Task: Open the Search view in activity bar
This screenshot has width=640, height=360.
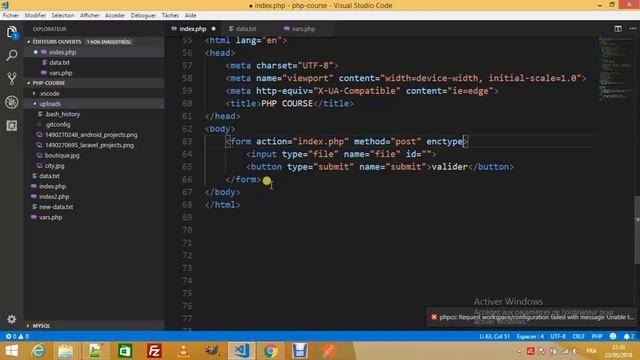Action: (x=12, y=55)
